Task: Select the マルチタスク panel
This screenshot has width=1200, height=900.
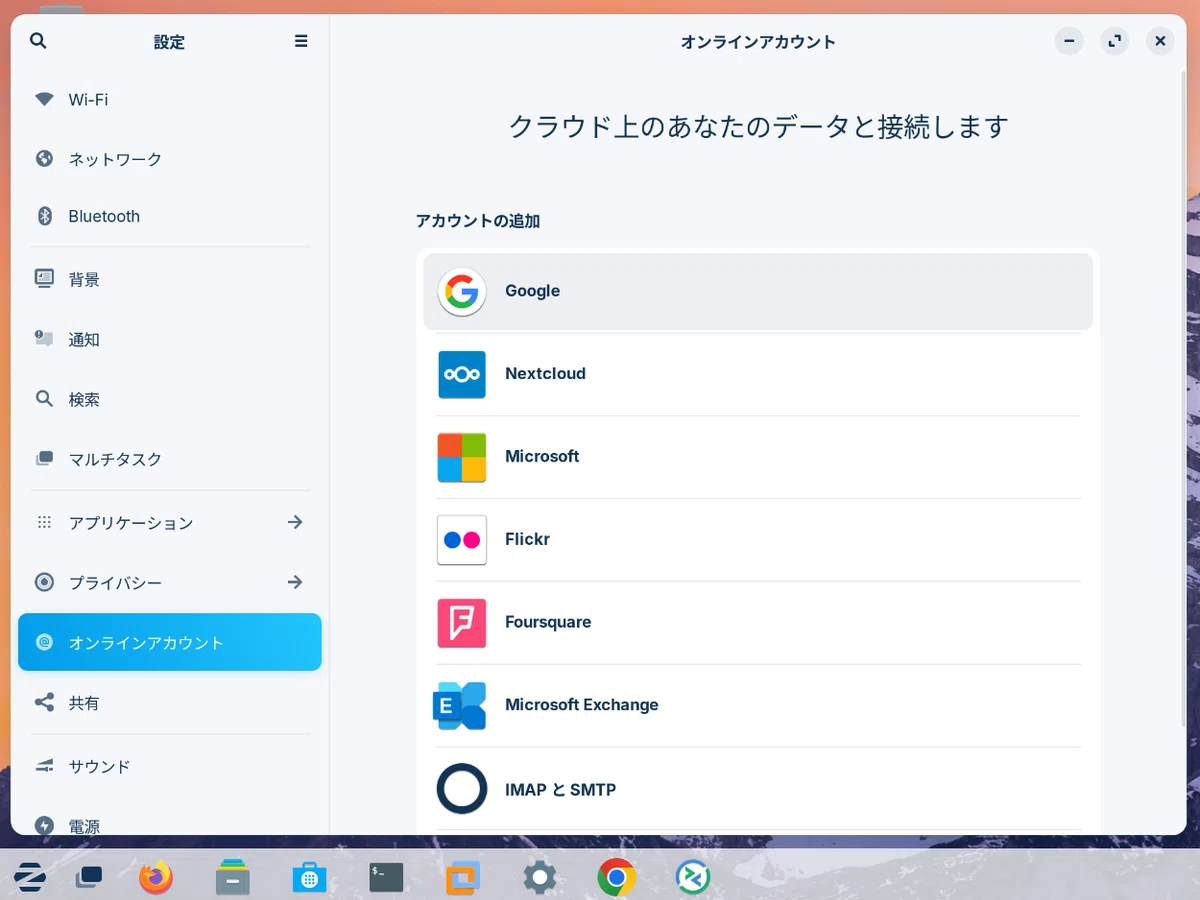Action: tap(170, 459)
